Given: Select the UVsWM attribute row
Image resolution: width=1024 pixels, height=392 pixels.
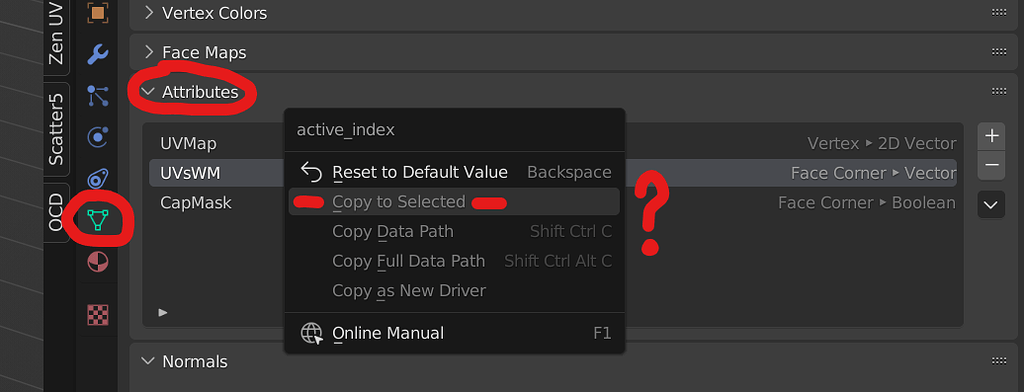Looking at the screenshot, I should [x=552, y=173].
